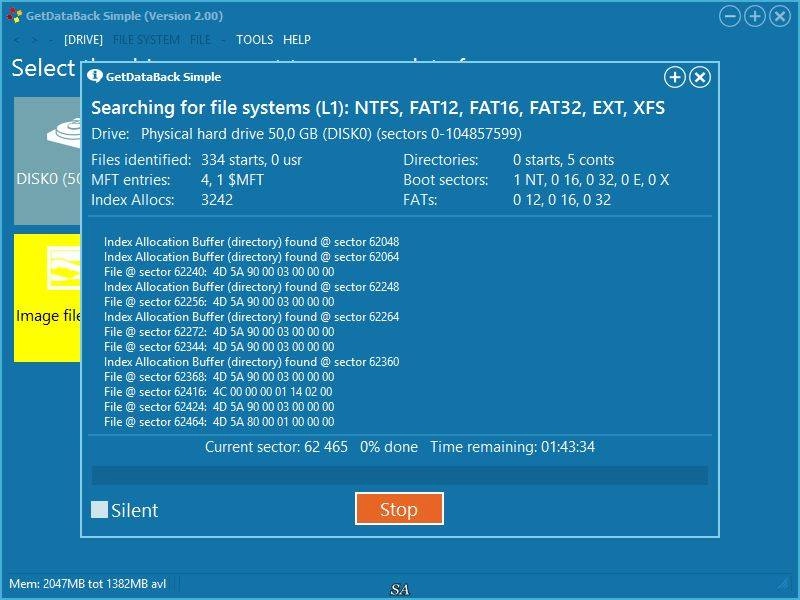Click the Files identified value 334 starts
Screen dimensions: 800x600
click(252, 160)
